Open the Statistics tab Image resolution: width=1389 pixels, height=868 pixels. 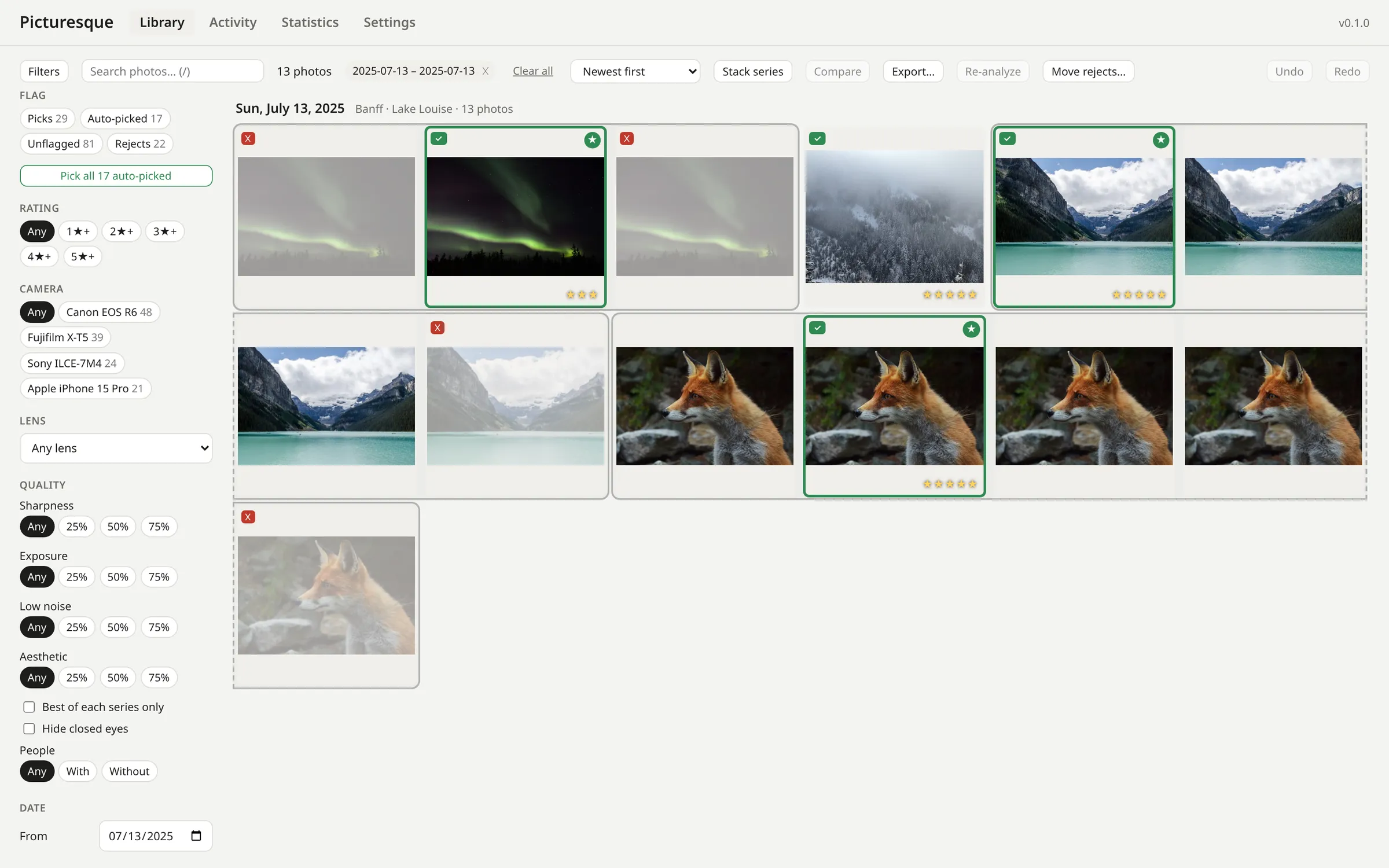tap(310, 22)
